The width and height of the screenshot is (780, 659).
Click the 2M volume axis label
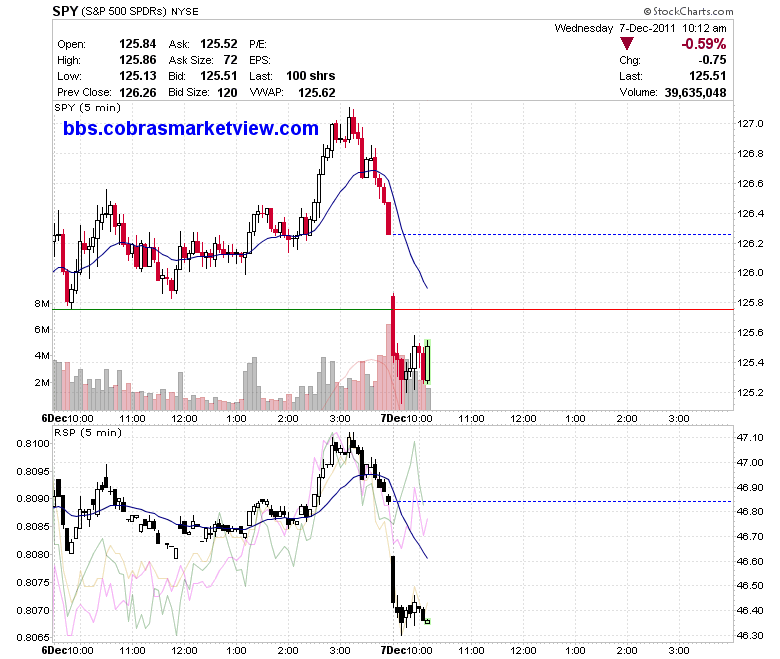click(x=42, y=382)
